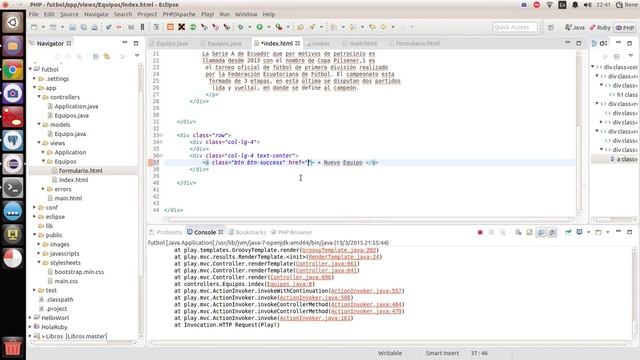Select the routes editor tab
Screen dimensions: 640x360
318,43
